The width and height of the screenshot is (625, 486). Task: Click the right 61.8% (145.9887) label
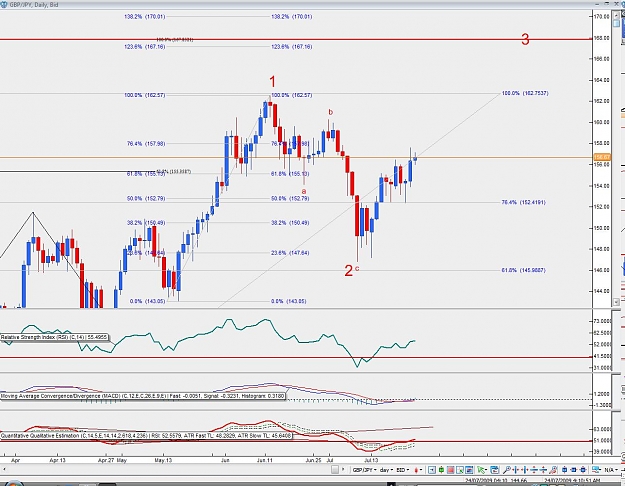pyautogui.click(x=524, y=270)
